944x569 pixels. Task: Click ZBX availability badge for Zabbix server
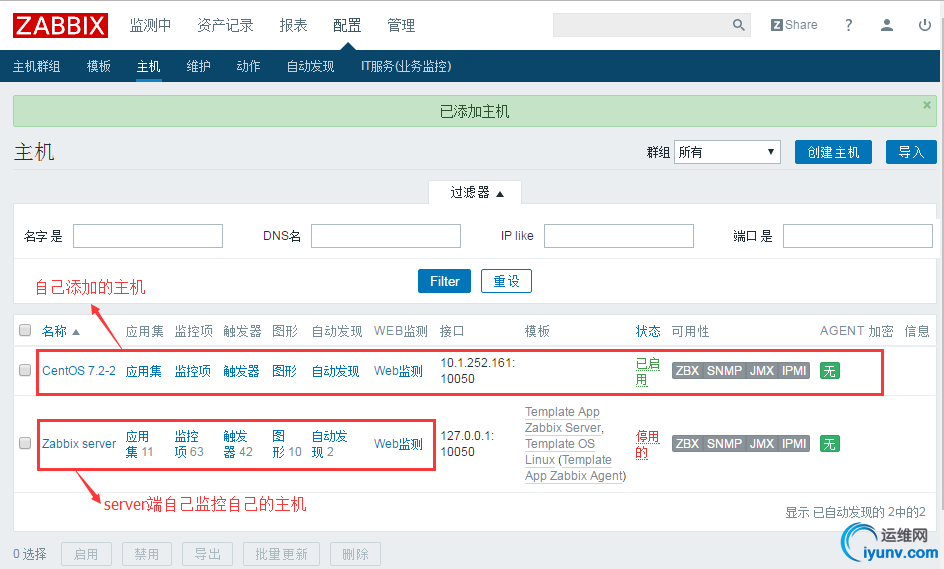(687, 444)
